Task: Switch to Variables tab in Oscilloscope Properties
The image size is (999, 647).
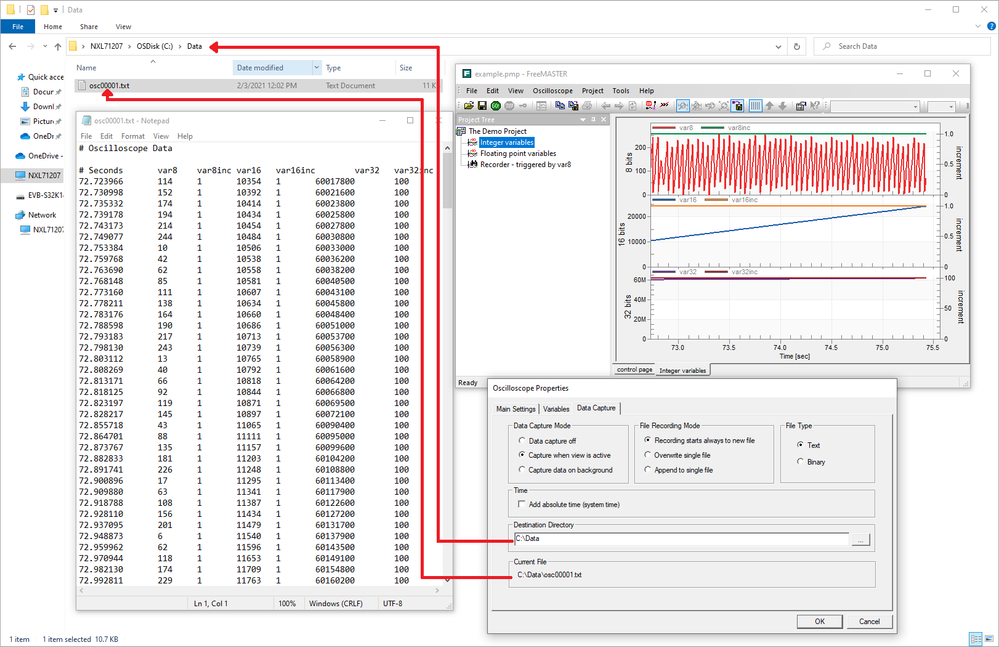Action: [556, 409]
